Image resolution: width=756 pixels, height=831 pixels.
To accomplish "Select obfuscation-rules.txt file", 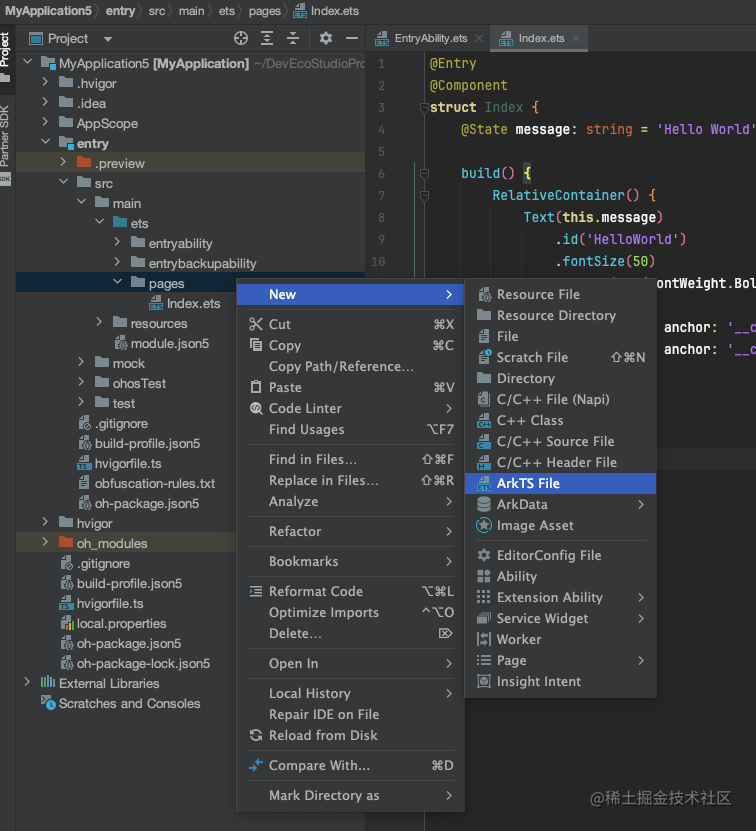I will tap(147, 483).
